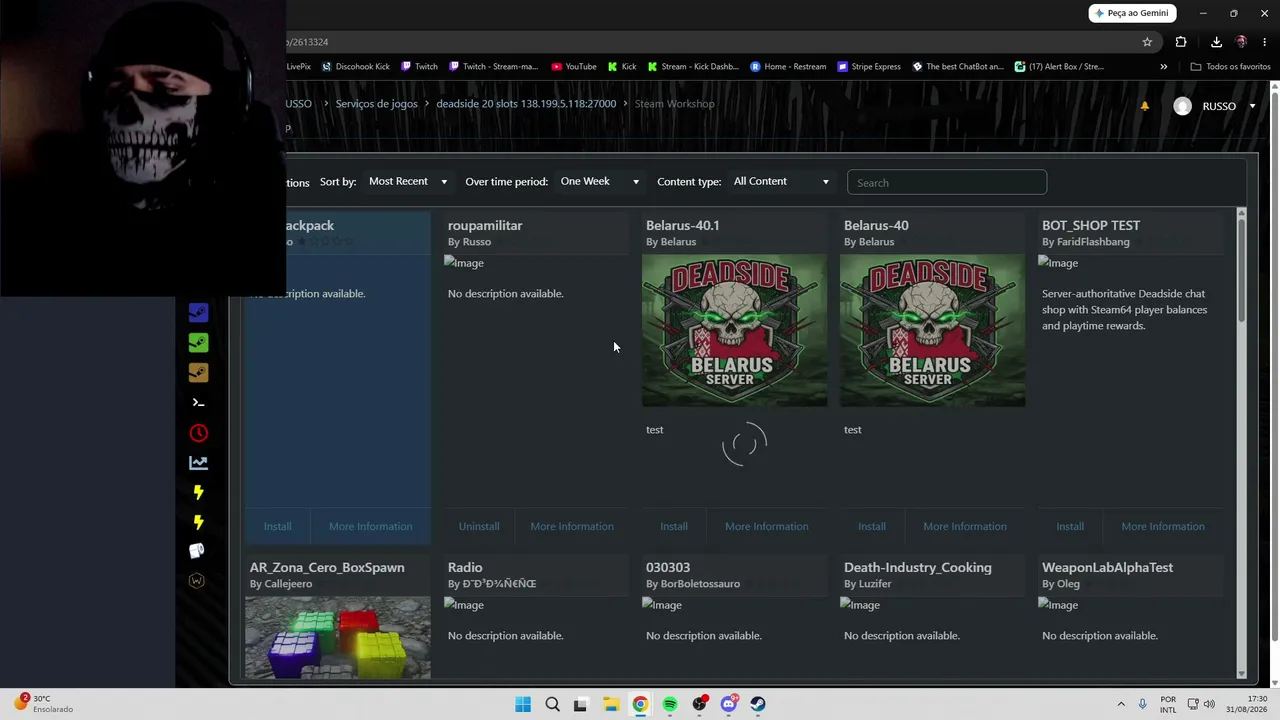Viewport: 1280px width, 720px height.
Task: Show more bookmarks with the chevron
Action: point(1163,67)
